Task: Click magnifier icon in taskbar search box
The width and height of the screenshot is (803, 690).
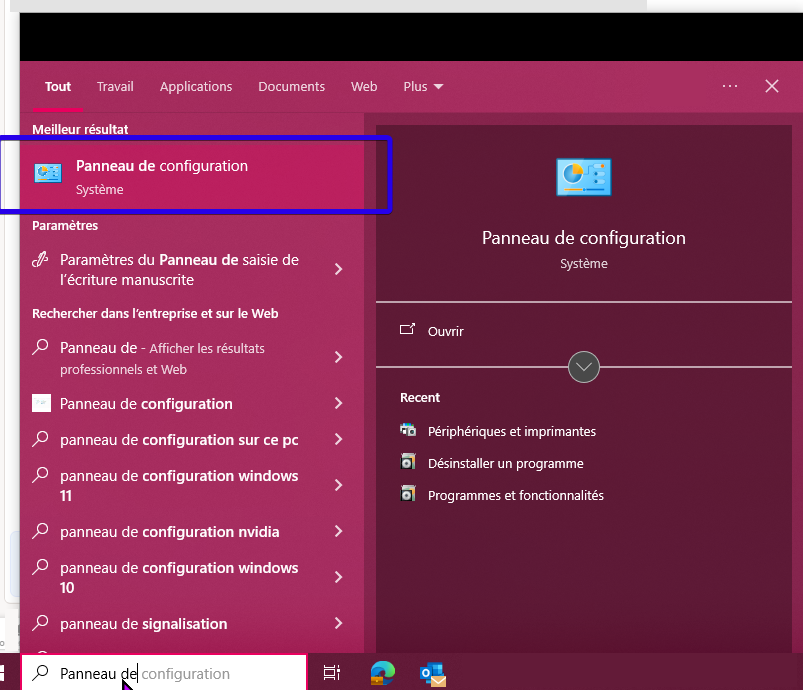Action: coord(40,673)
